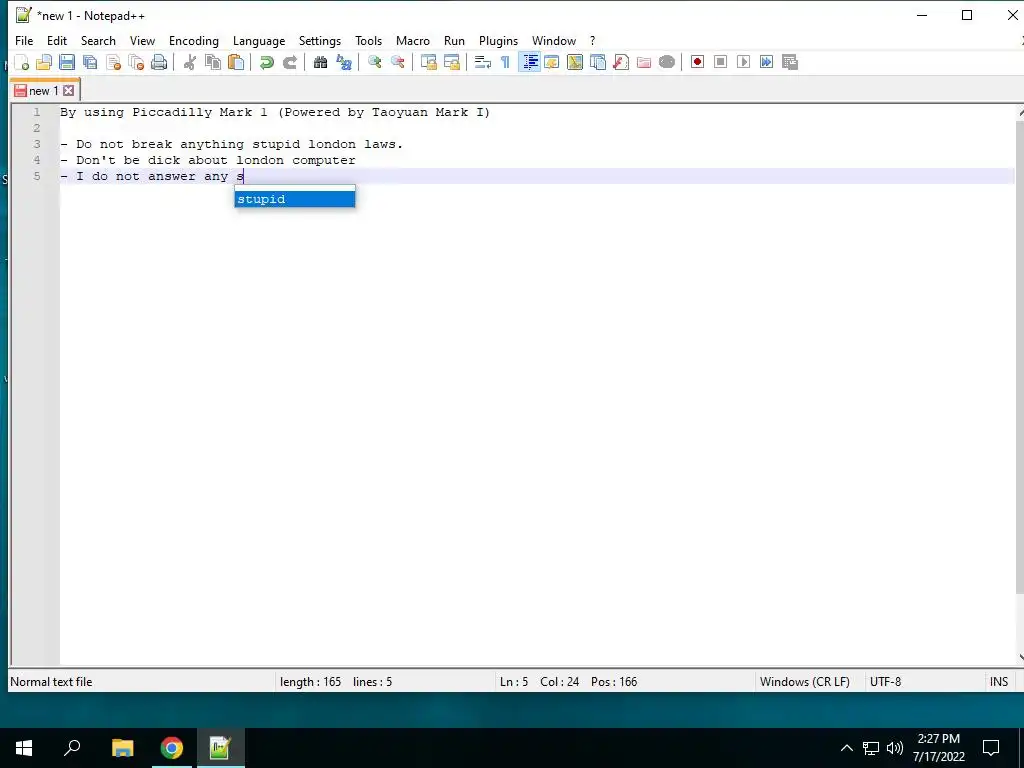Save the current file

tap(67, 62)
